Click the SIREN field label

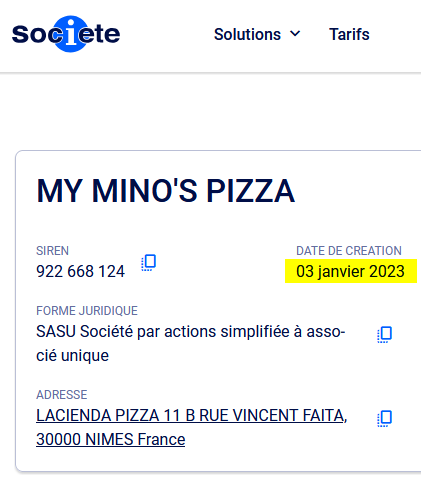pos(52,251)
